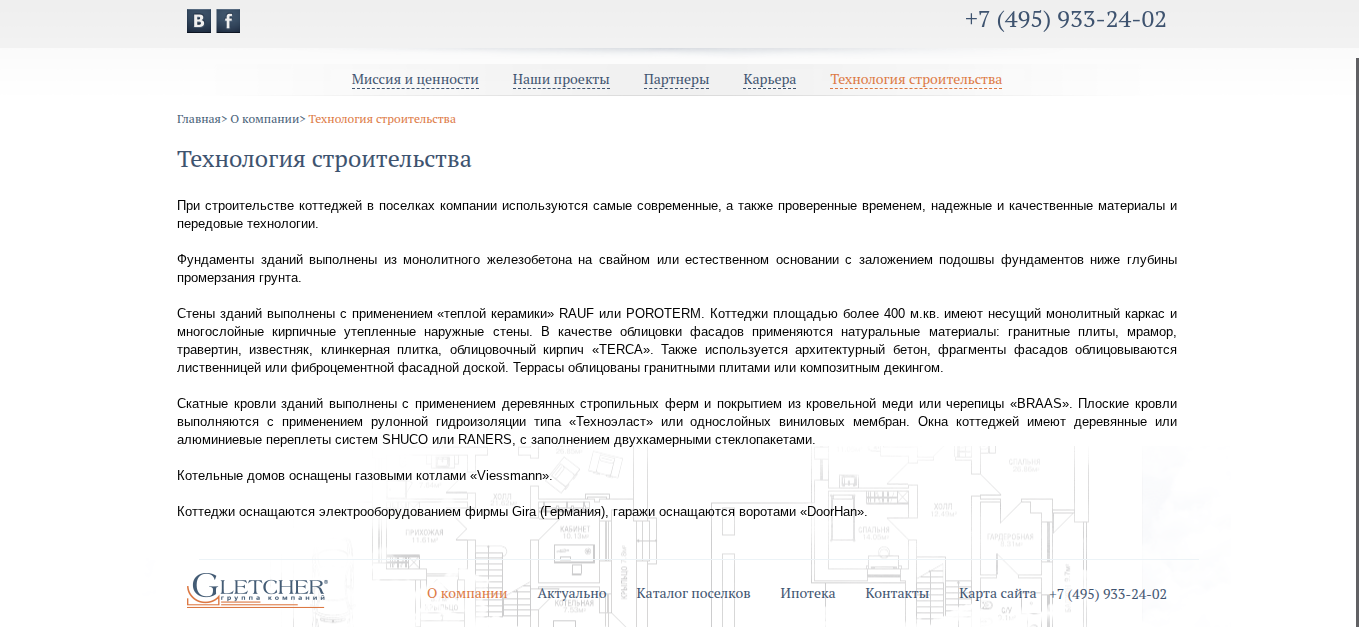Open О компании in the footer menu
This screenshot has height=627, width=1359.
click(x=467, y=593)
